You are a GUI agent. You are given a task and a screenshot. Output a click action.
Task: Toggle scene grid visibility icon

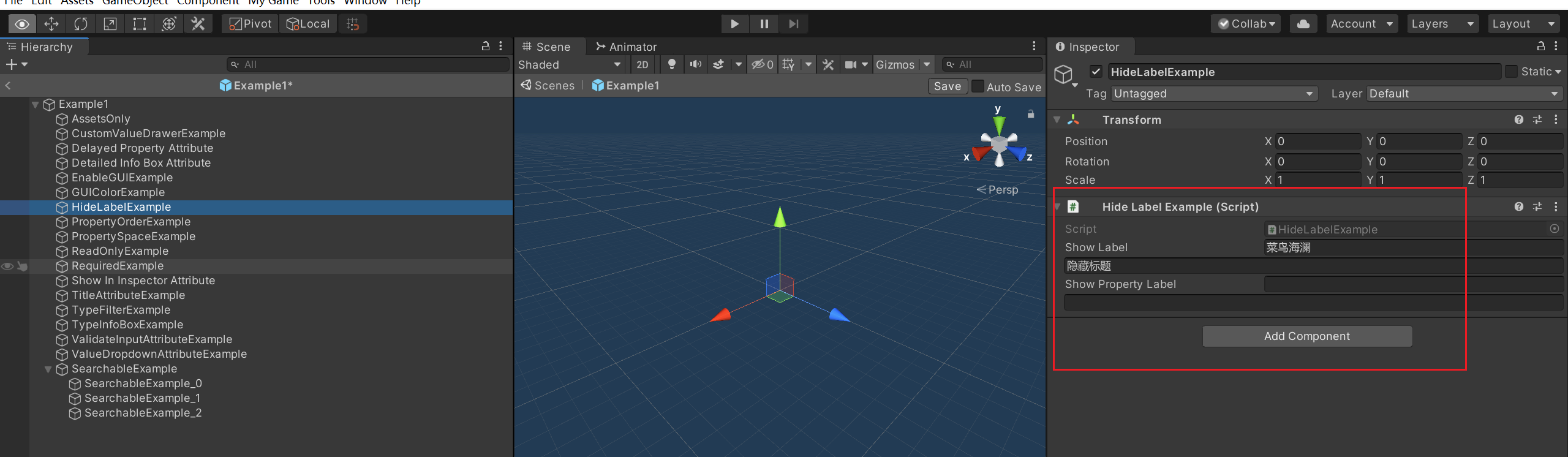pyautogui.click(x=789, y=64)
